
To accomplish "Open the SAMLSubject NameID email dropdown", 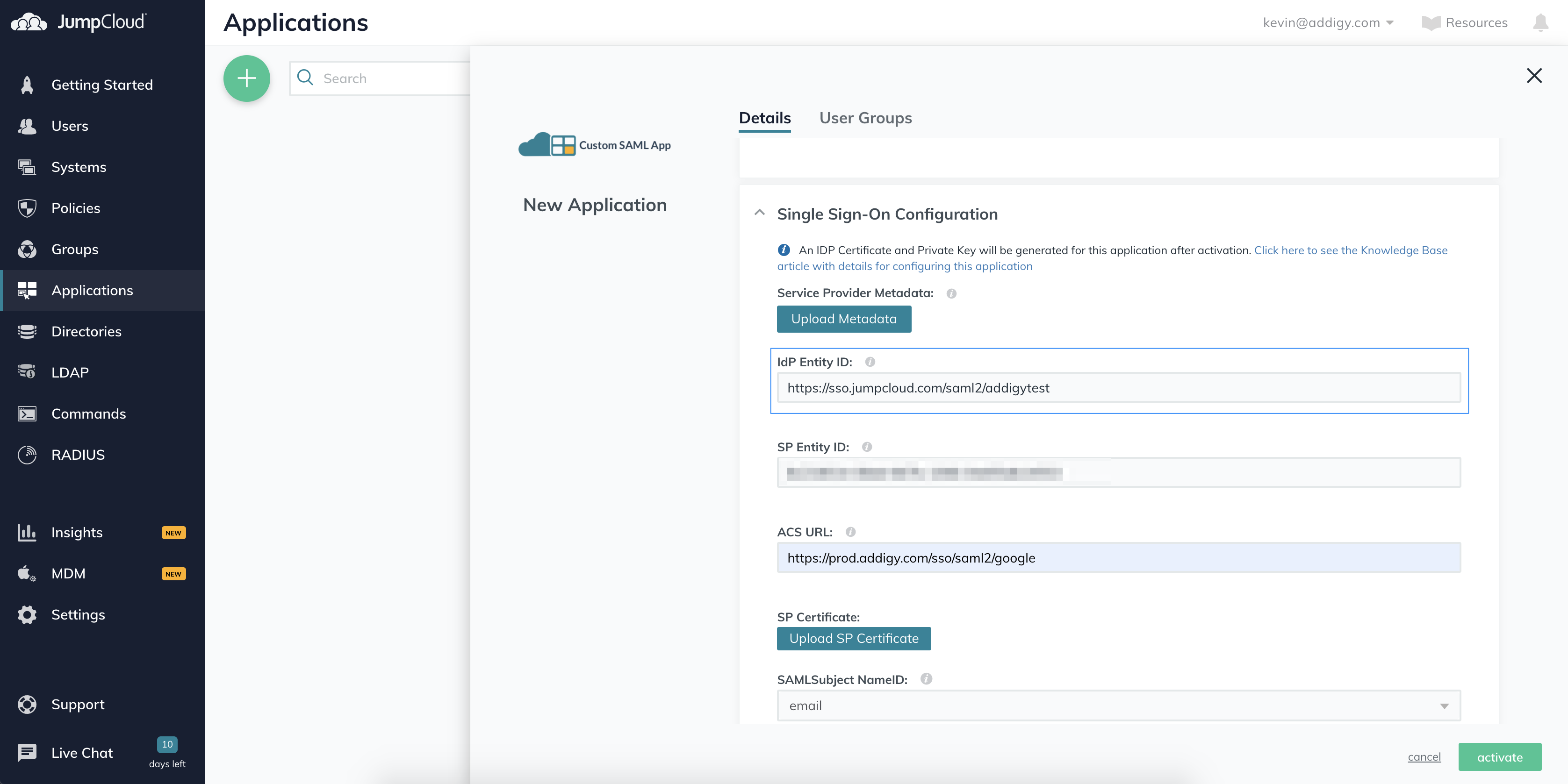I will pyautogui.click(x=1118, y=706).
